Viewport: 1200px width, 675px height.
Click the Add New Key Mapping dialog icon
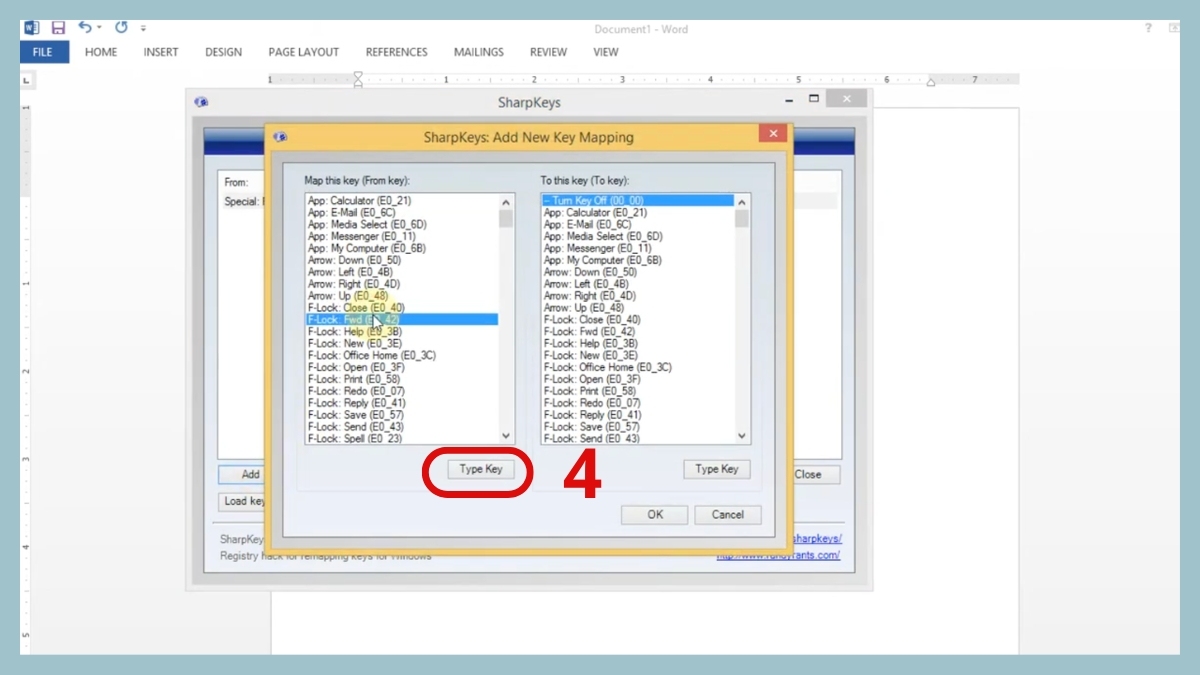pos(280,137)
